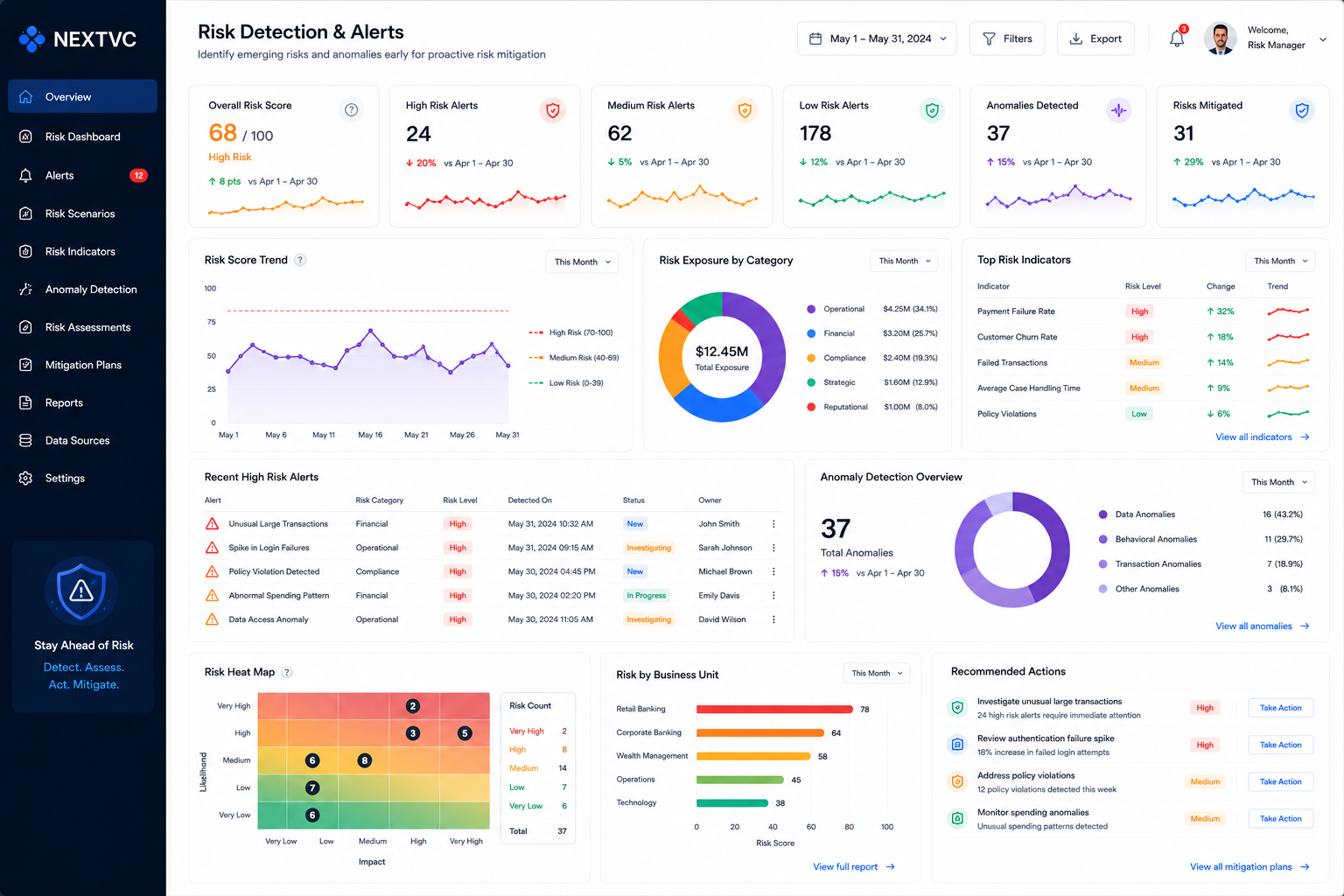This screenshot has width=1344, height=896.
Task: Expand the Risk Manager profile menu chevron
Action: pyautogui.click(x=1322, y=39)
